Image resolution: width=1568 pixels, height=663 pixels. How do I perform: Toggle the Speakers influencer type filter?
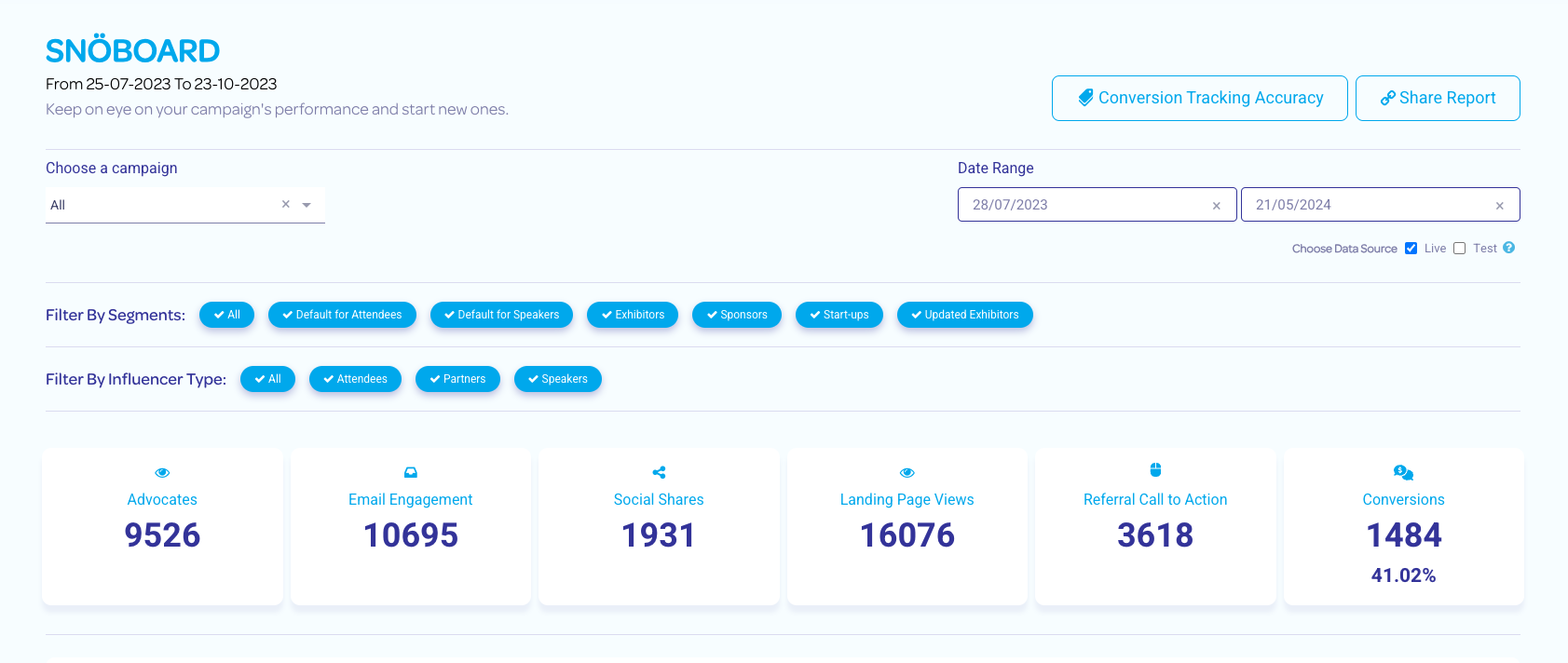point(558,379)
